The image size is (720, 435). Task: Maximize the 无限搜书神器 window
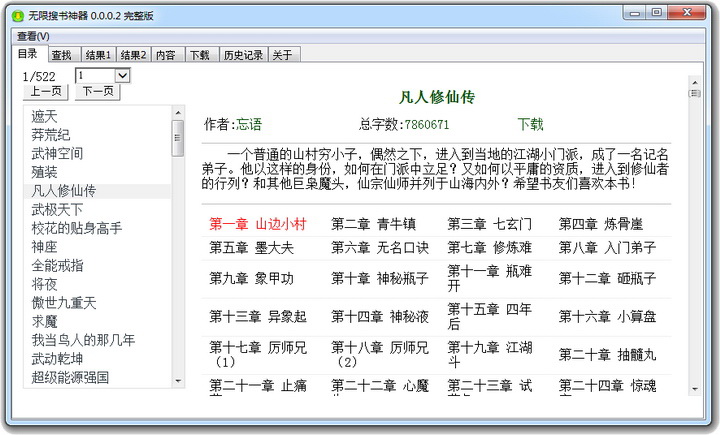click(657, 13)
